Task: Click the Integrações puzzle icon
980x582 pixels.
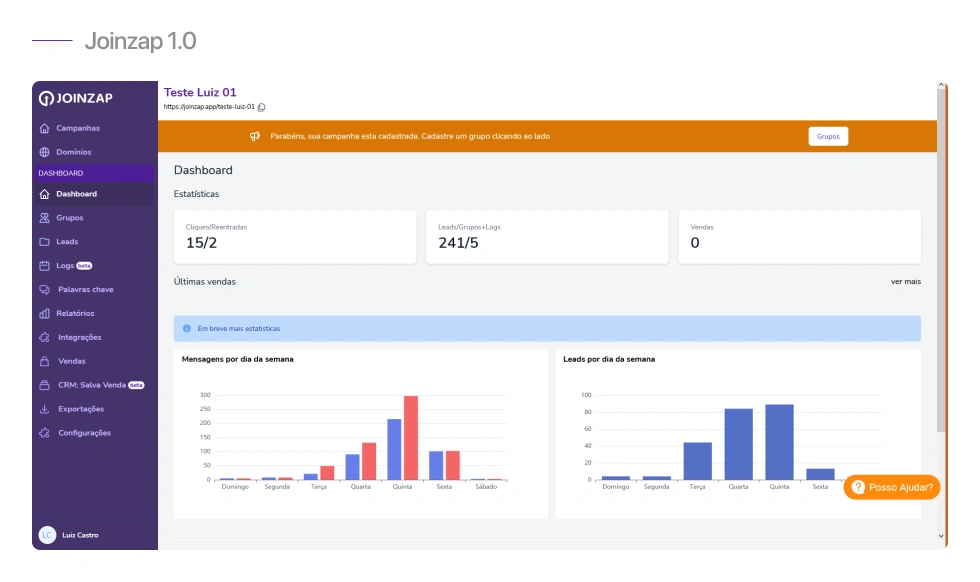Action: coord(44,337)
